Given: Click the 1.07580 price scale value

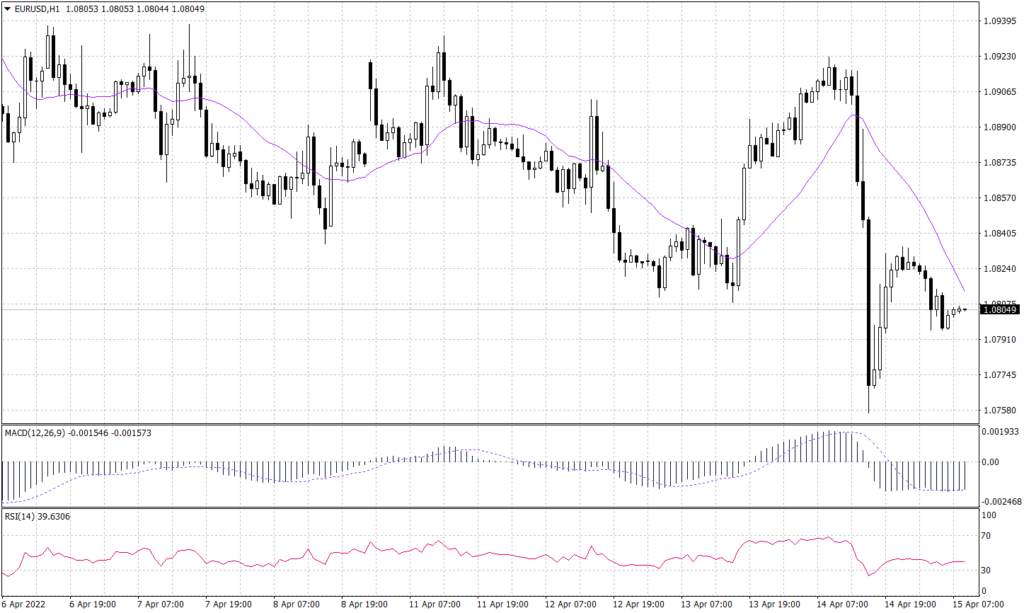Looking at the screenshot, I should tap(1000, 410).
